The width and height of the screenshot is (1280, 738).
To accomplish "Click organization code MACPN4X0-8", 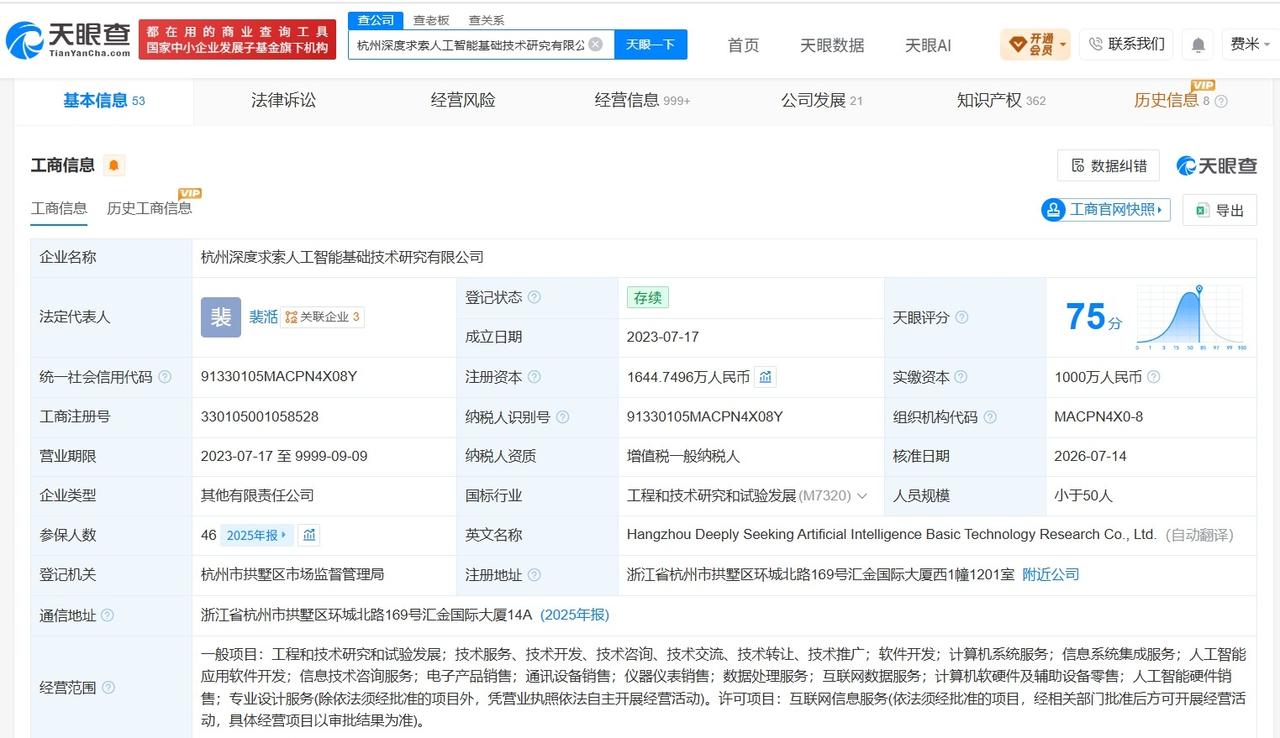I will click(x=1098, y=417).
